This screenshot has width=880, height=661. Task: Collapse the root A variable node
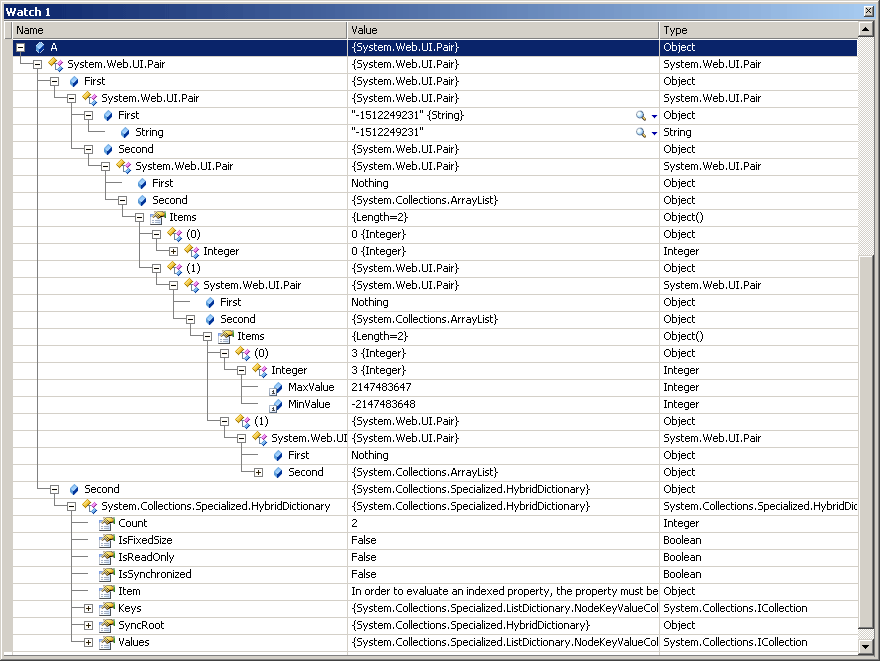(x=20, y=47)
